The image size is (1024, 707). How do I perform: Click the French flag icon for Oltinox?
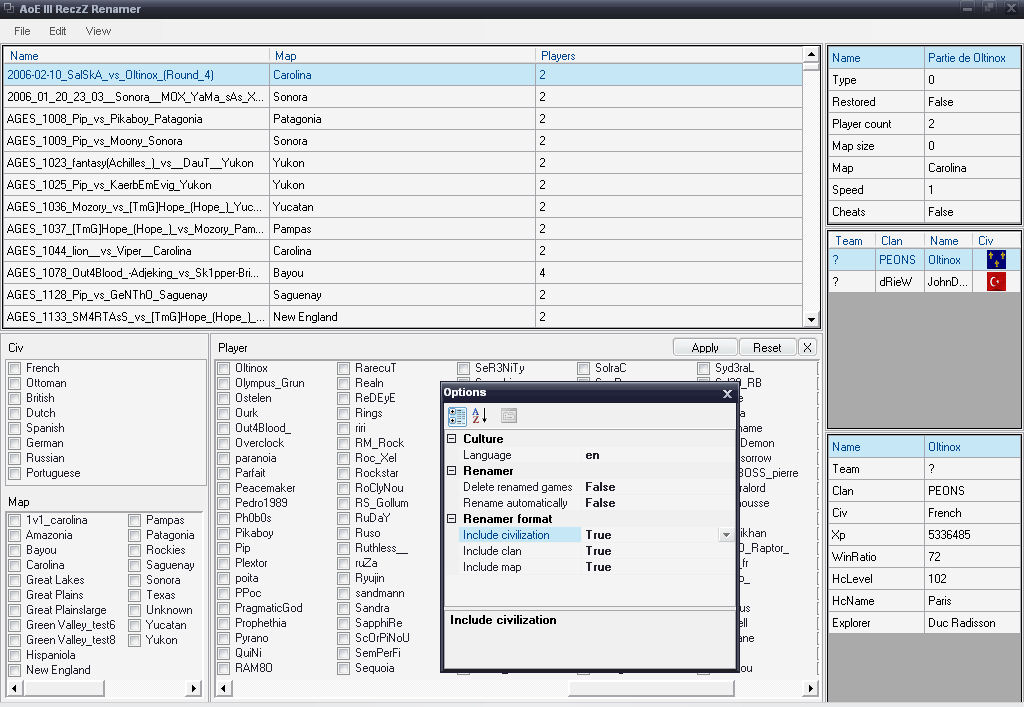[x=996, y=260]
